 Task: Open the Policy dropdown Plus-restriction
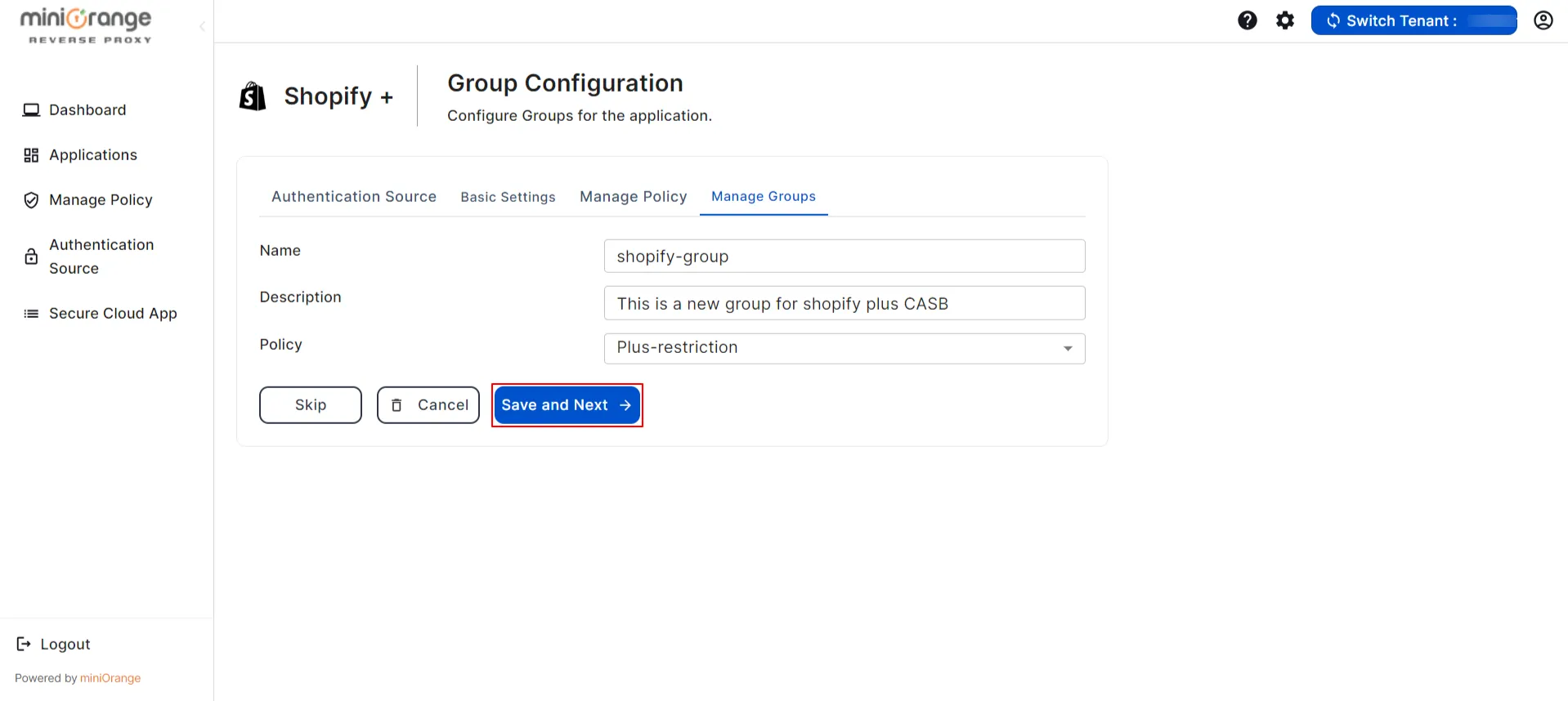(x=844, y=349)
